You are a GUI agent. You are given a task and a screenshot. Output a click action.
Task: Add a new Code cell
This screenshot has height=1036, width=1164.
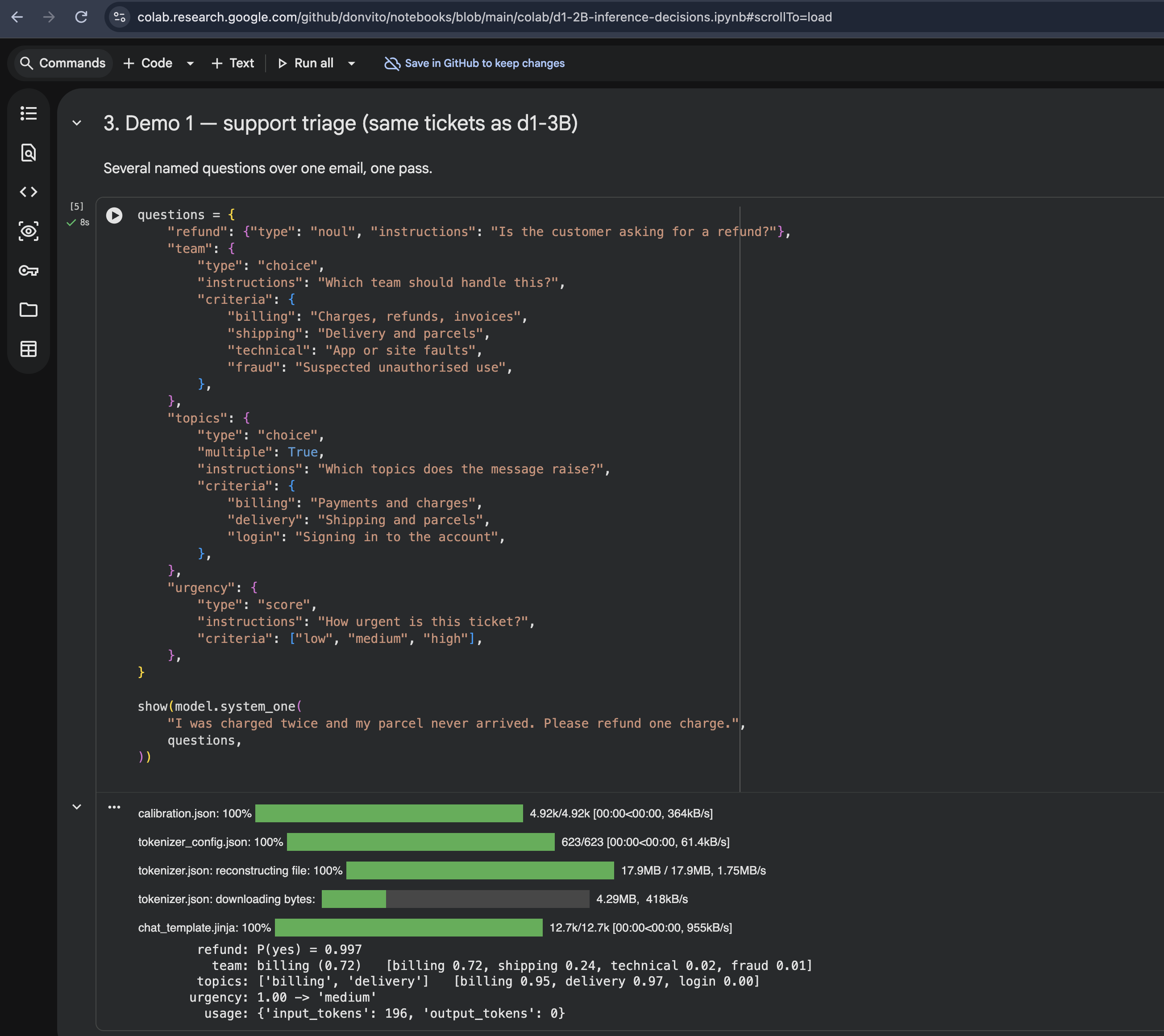click(x=148, y=63)
